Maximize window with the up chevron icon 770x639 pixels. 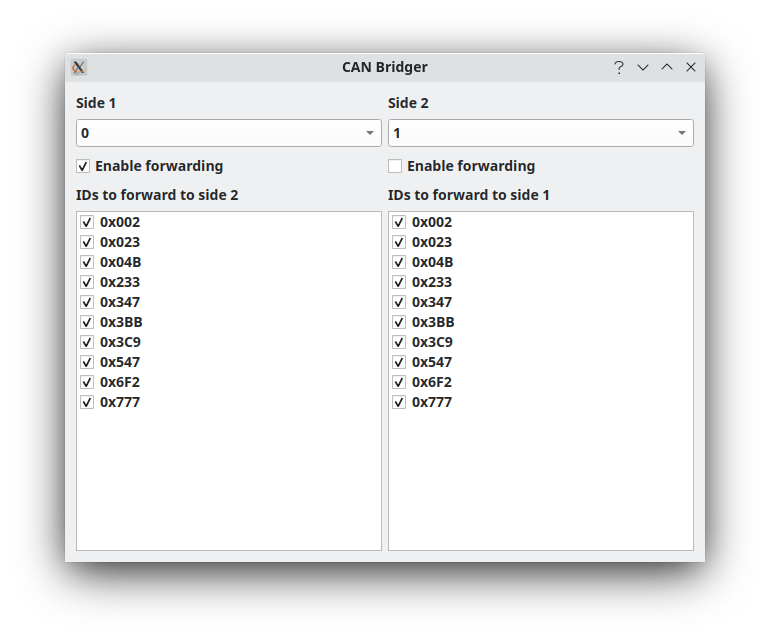[x=667, y=66]
